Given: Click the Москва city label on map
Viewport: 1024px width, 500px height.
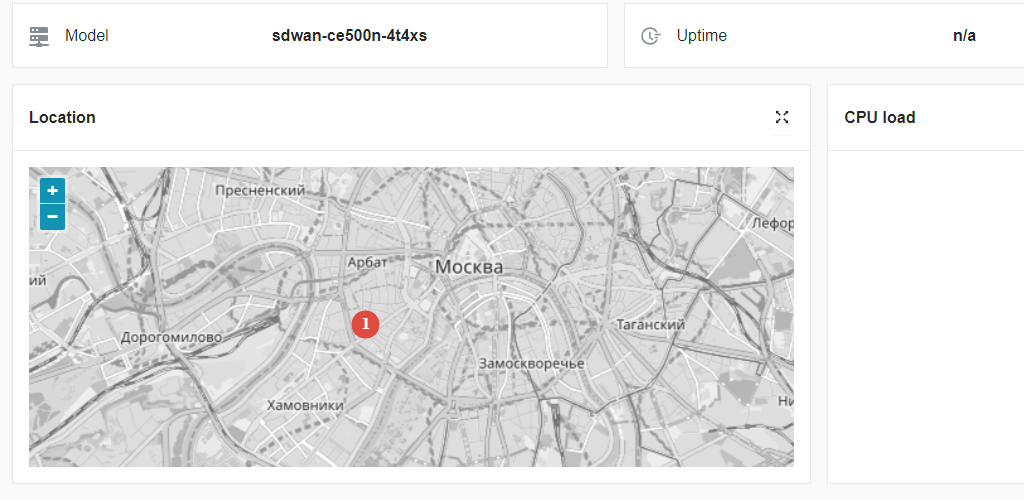Looking at the screenshot, I should 469,268.
